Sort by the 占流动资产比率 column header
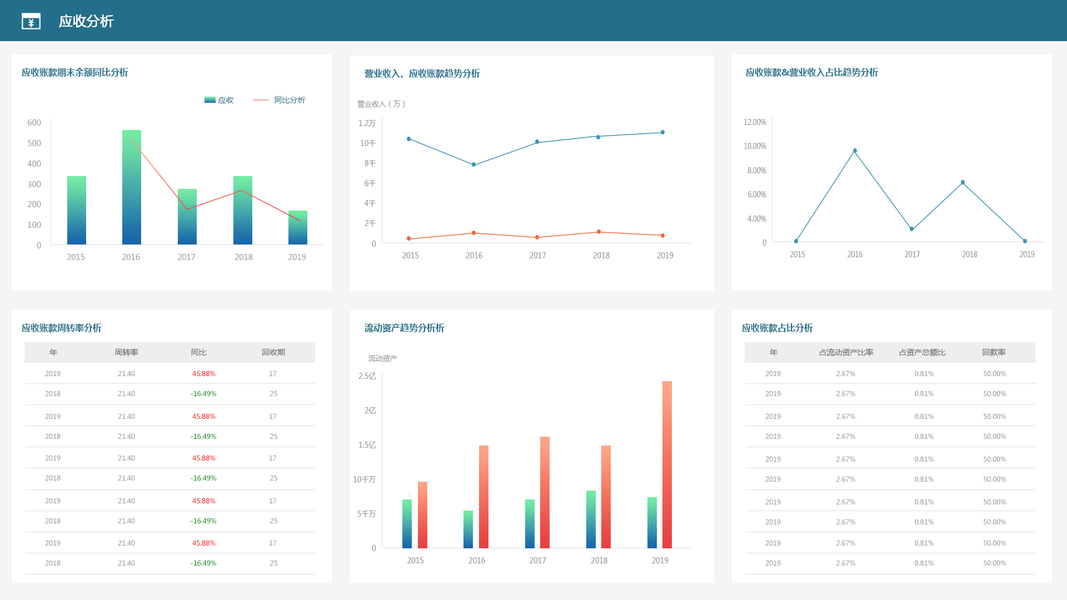 click(846, 352)
